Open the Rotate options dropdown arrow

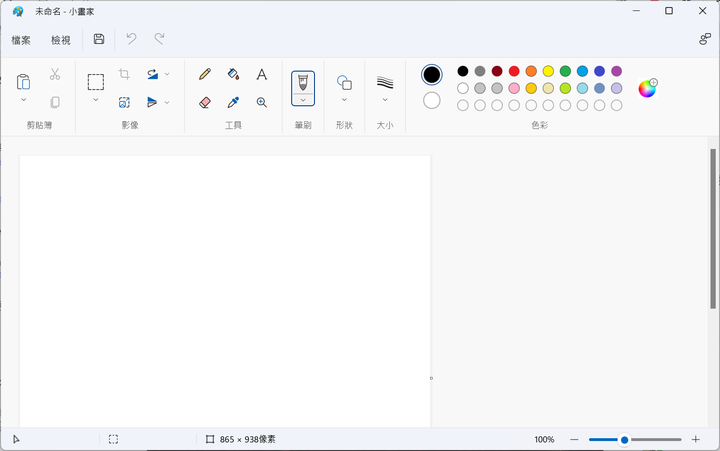click(x=167, y=74)
